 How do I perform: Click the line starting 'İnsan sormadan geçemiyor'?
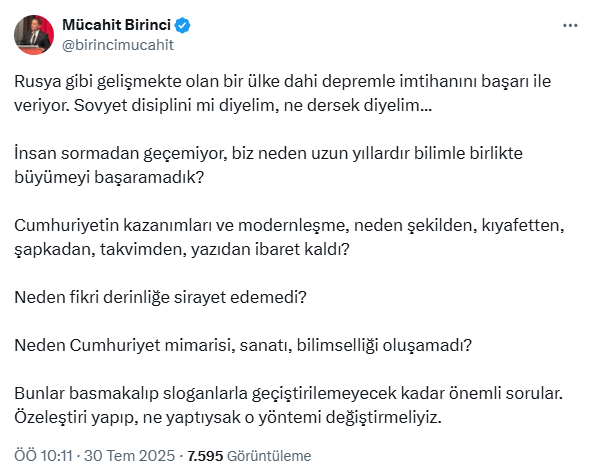click(268, 153)
